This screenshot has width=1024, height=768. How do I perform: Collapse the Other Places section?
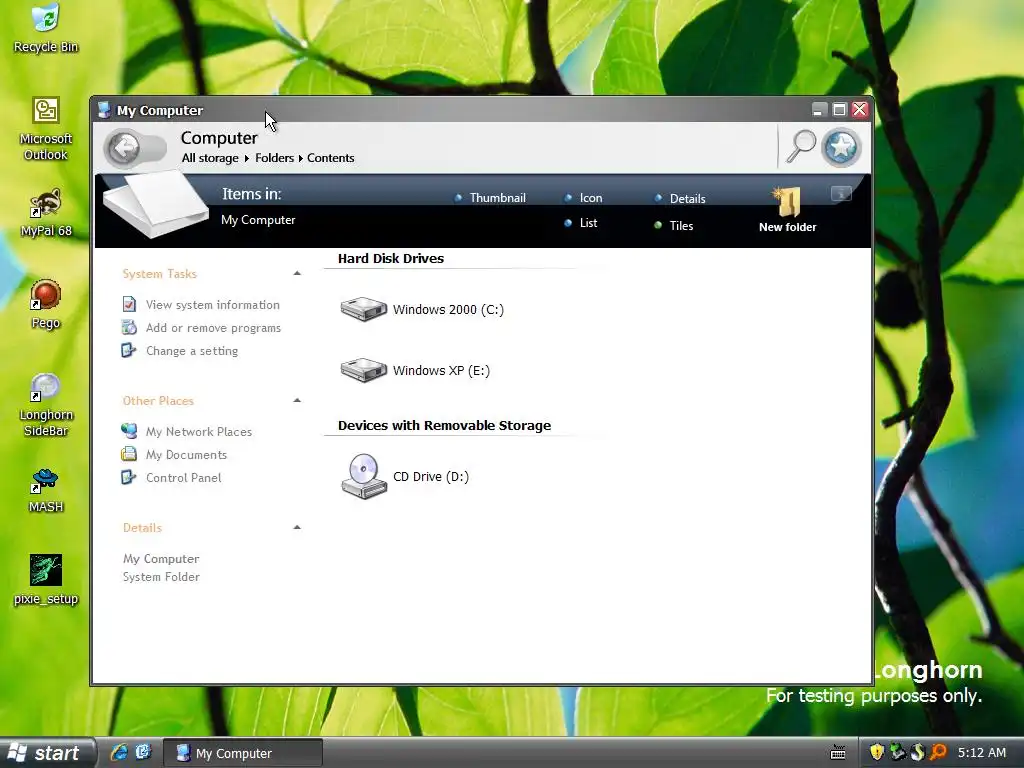pos(297,400)
